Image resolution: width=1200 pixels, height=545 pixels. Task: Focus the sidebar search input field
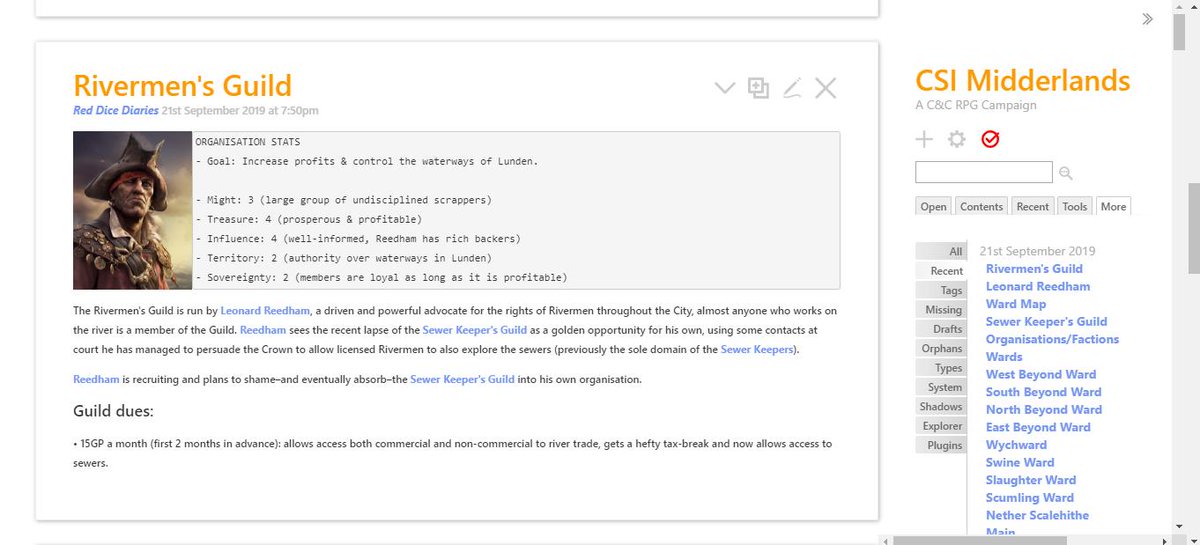pos(984,172)
